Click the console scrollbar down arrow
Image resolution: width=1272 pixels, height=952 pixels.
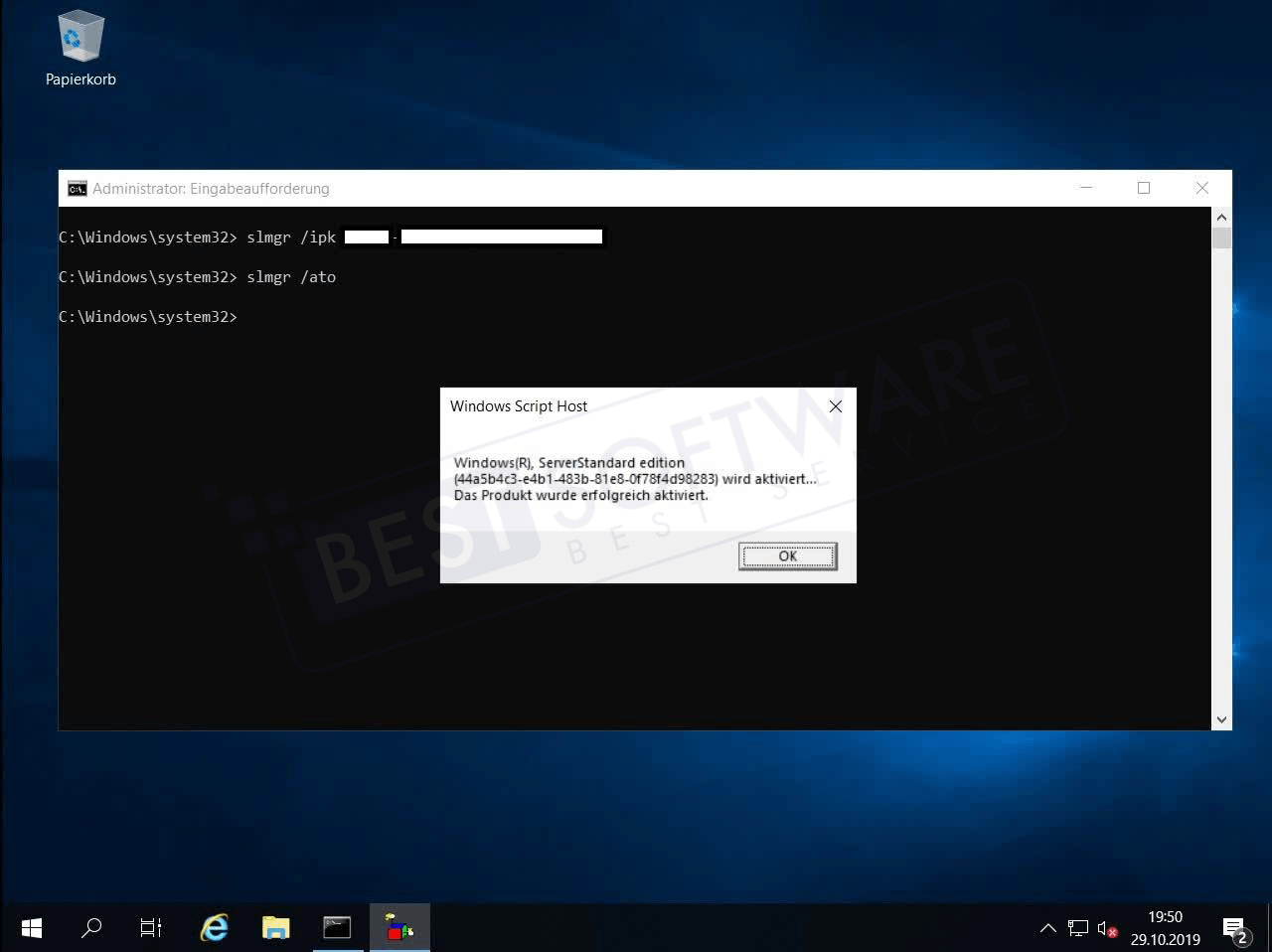tap(1221, 718)
